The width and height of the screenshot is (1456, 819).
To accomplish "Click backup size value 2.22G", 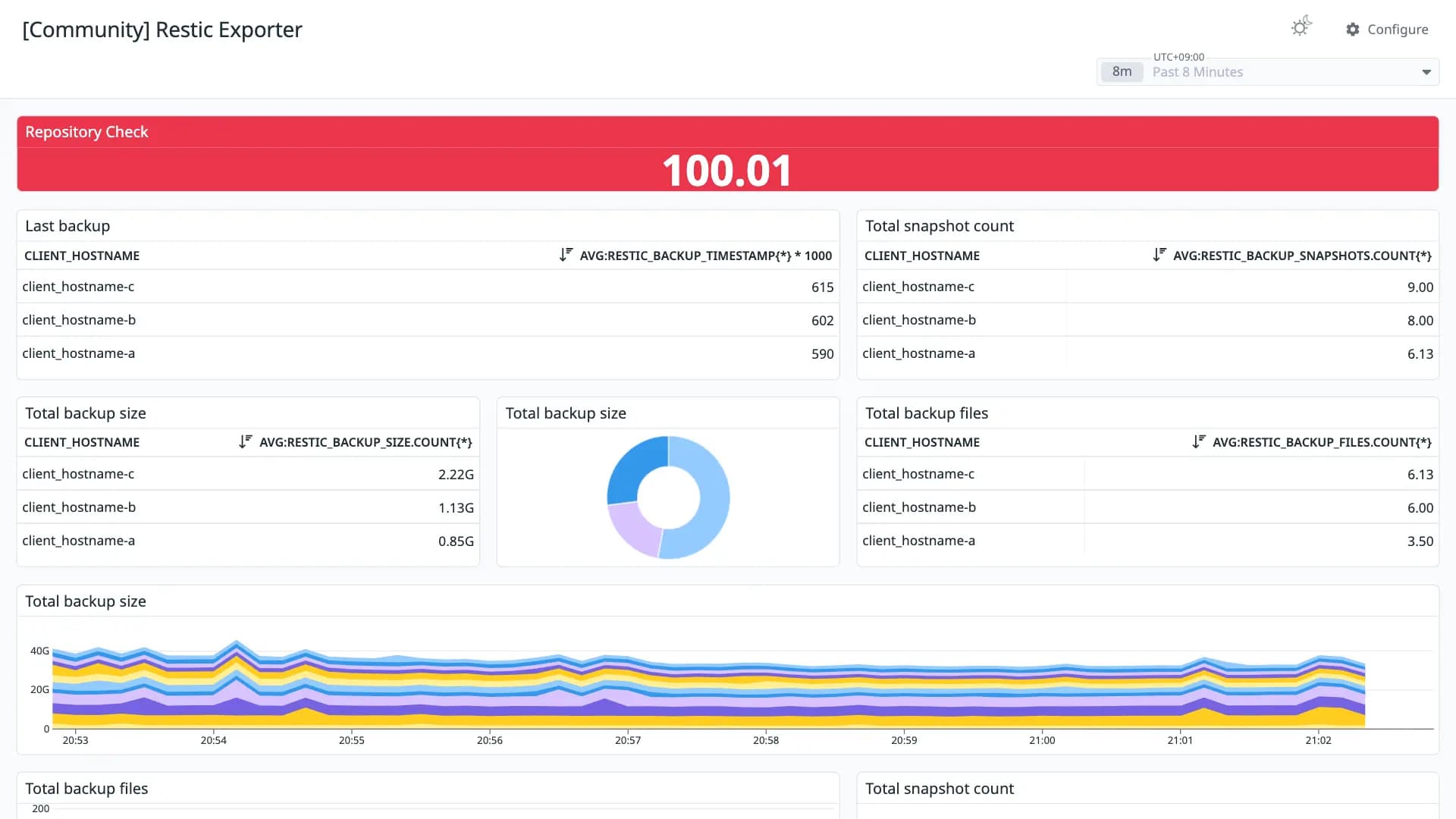I will (x=456, y=475).
